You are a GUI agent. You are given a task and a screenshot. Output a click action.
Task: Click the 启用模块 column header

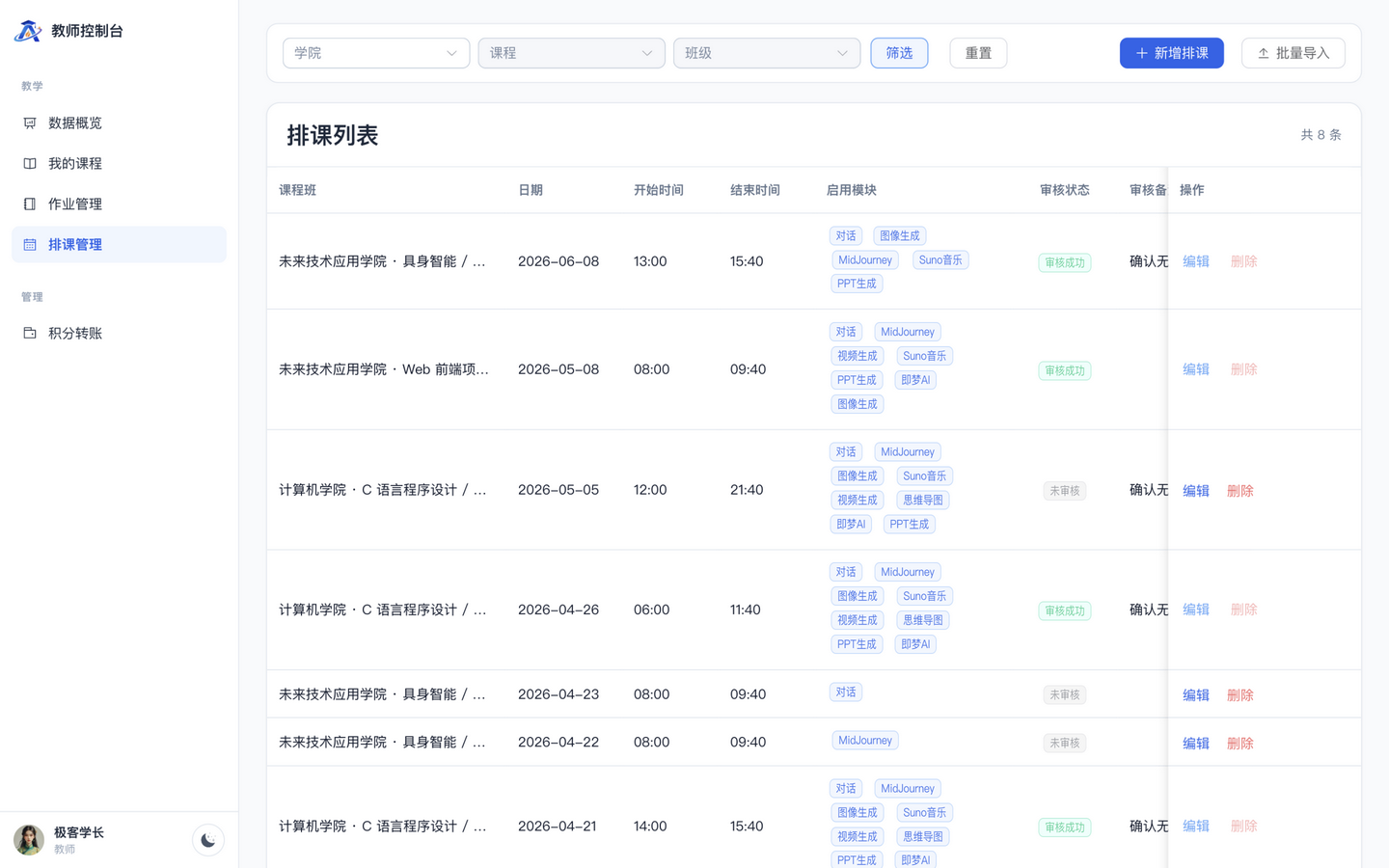(x=852, y=190)
